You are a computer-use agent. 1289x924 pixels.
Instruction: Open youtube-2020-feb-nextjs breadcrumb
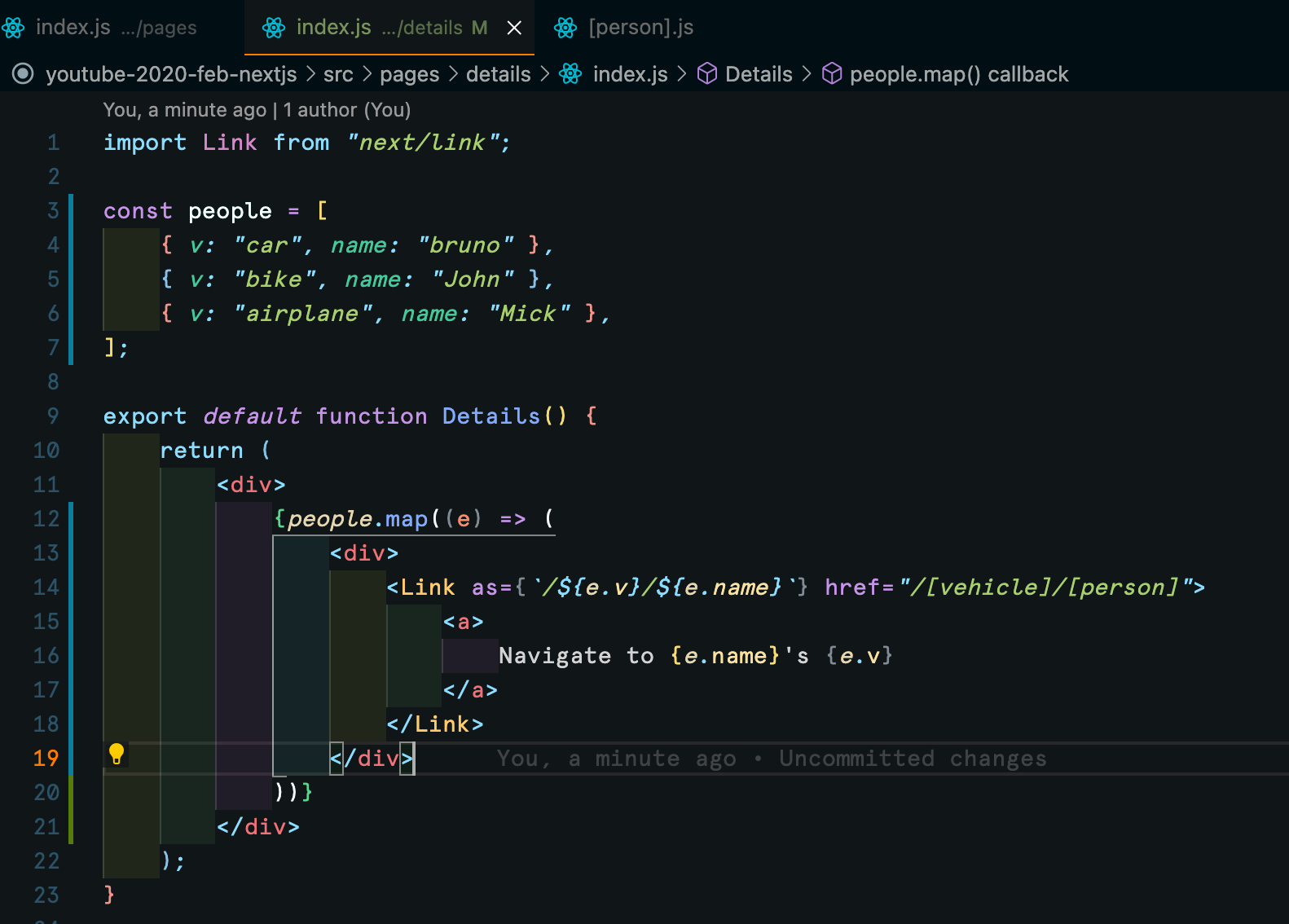[171, 74]
